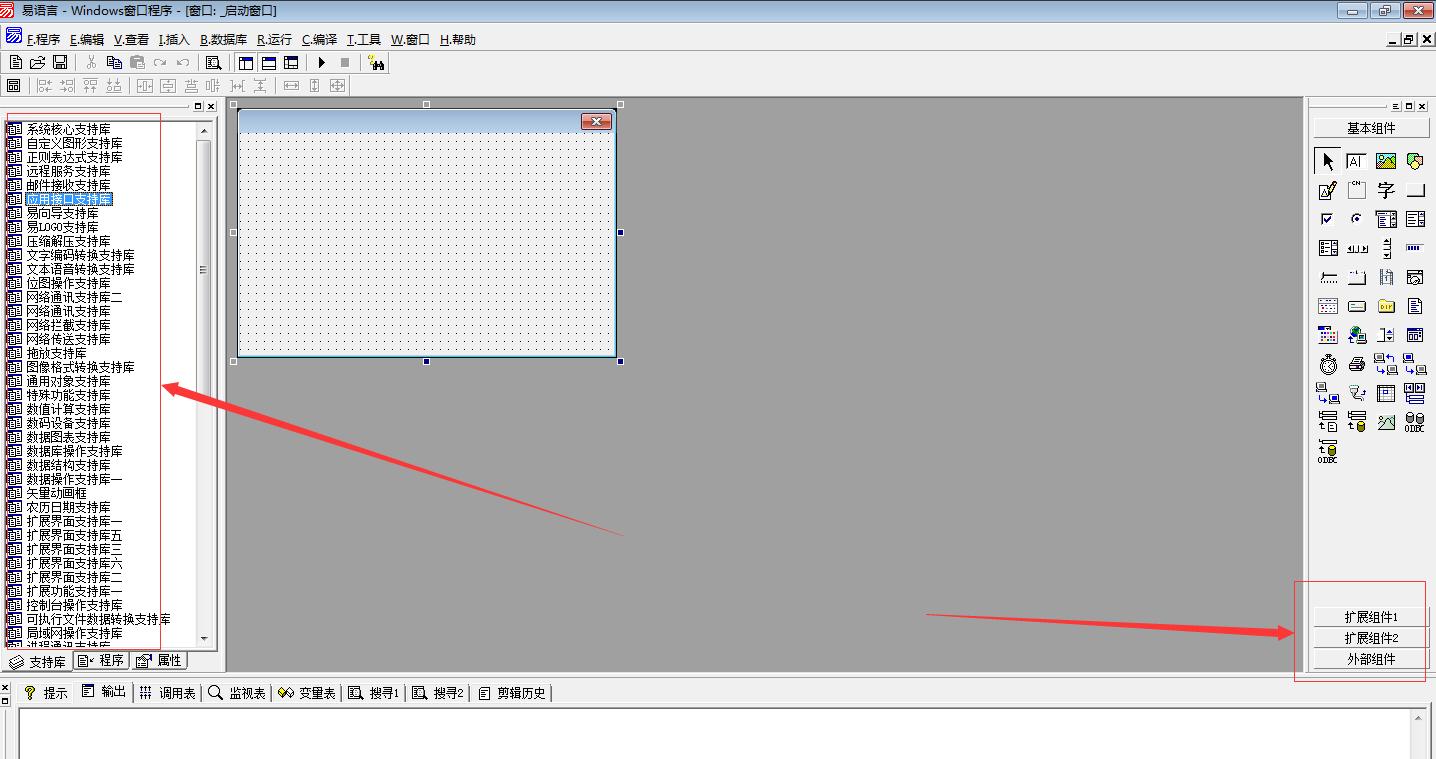This screenshot has width=1436, height=759.
Task: Select the list box component
Action: point(1414,219)
